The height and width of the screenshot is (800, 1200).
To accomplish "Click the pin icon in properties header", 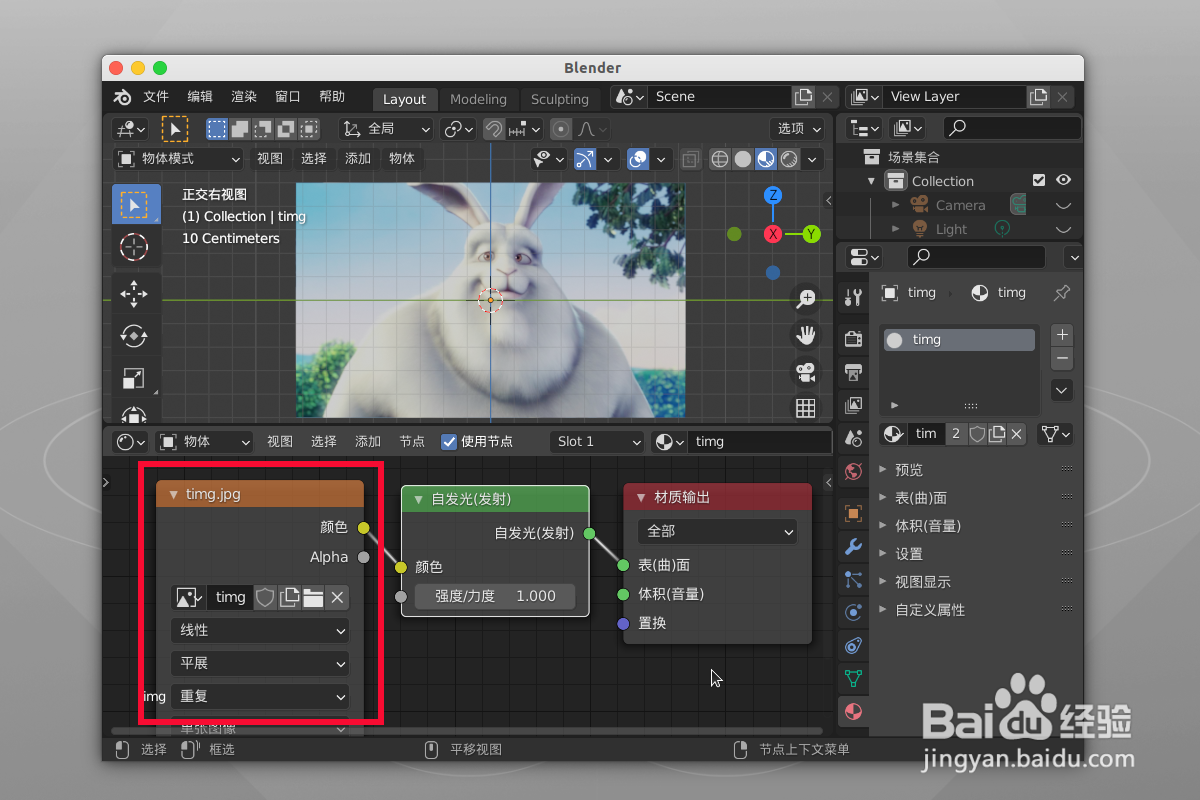I will point(1061,293).
